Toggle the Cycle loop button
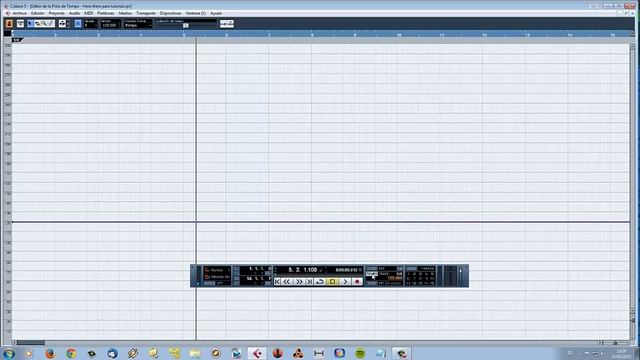Screen dimensions: 640x360 (x=320, y=282)
